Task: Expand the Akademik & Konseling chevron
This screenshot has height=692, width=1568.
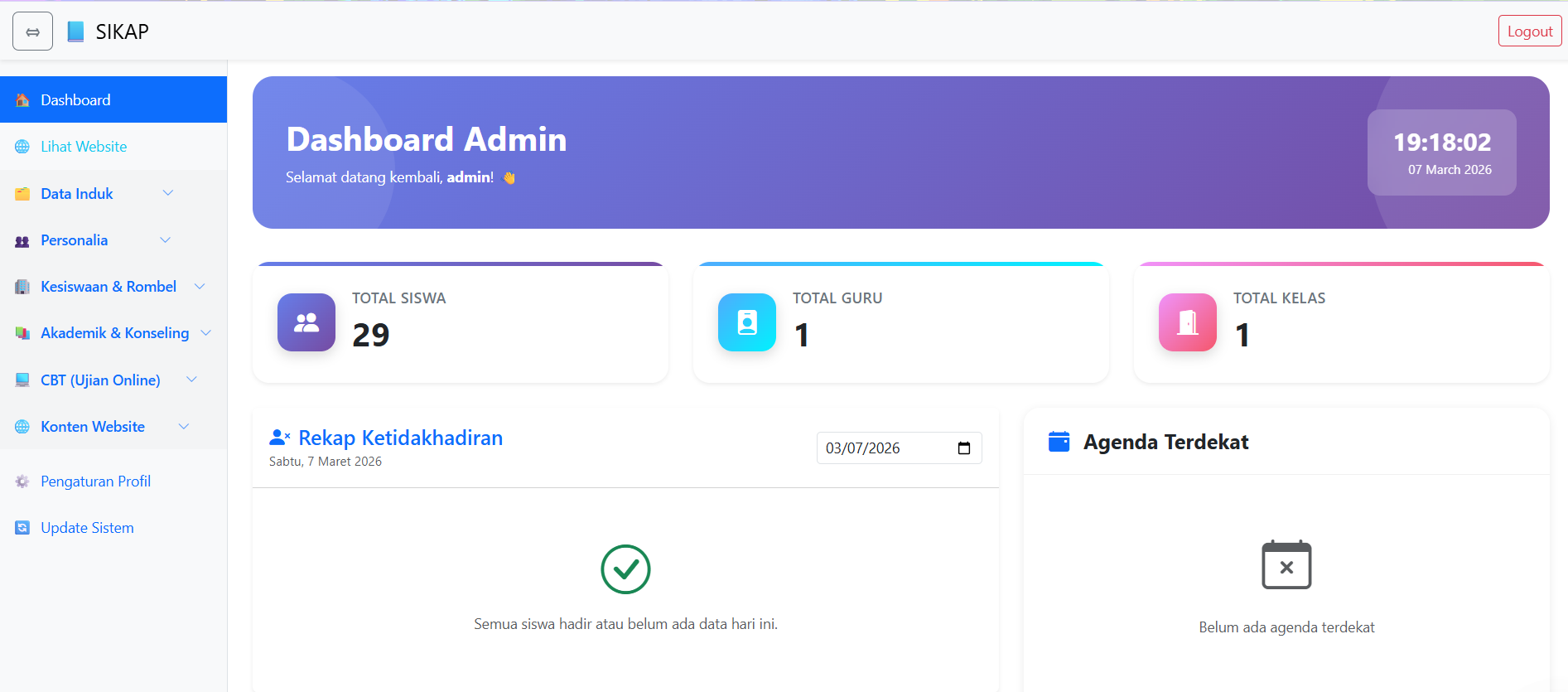Action: click(206, 332)
